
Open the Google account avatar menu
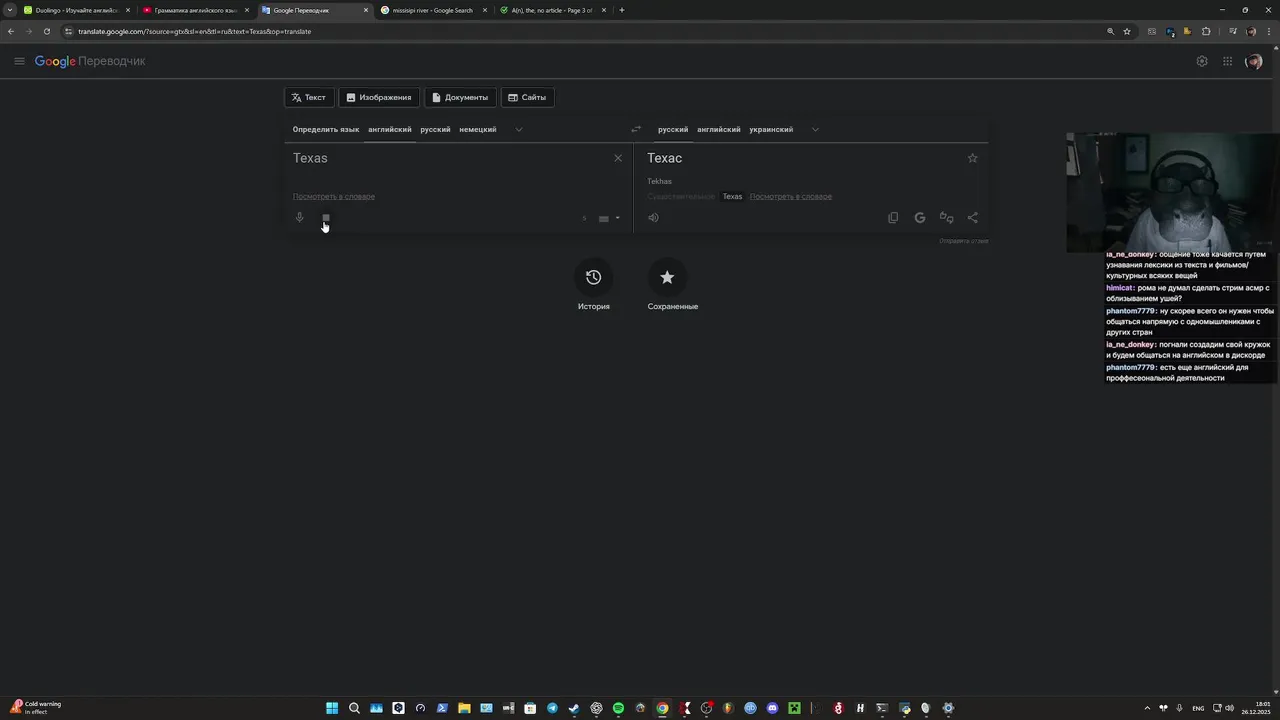(x=1254, y=61)
